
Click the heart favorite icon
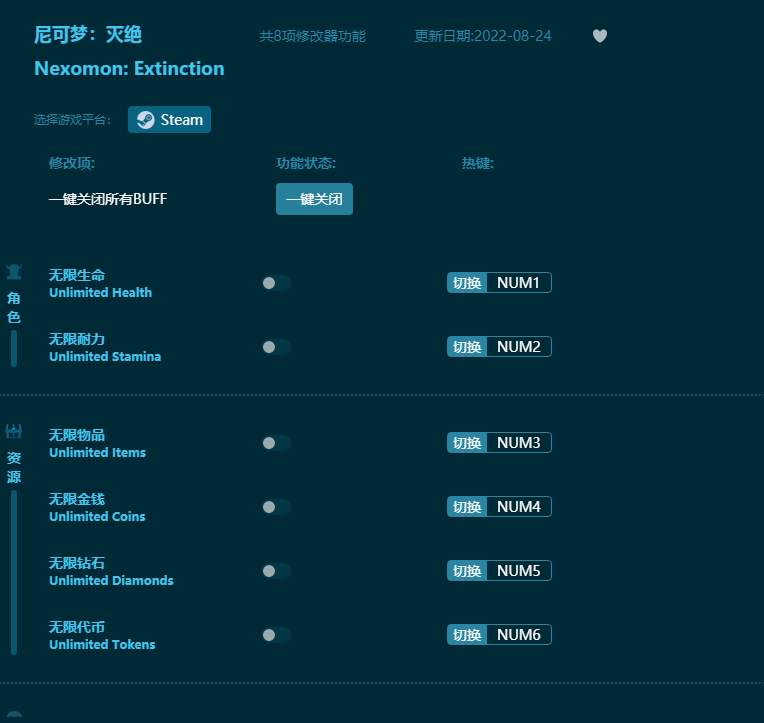point(600,36)
